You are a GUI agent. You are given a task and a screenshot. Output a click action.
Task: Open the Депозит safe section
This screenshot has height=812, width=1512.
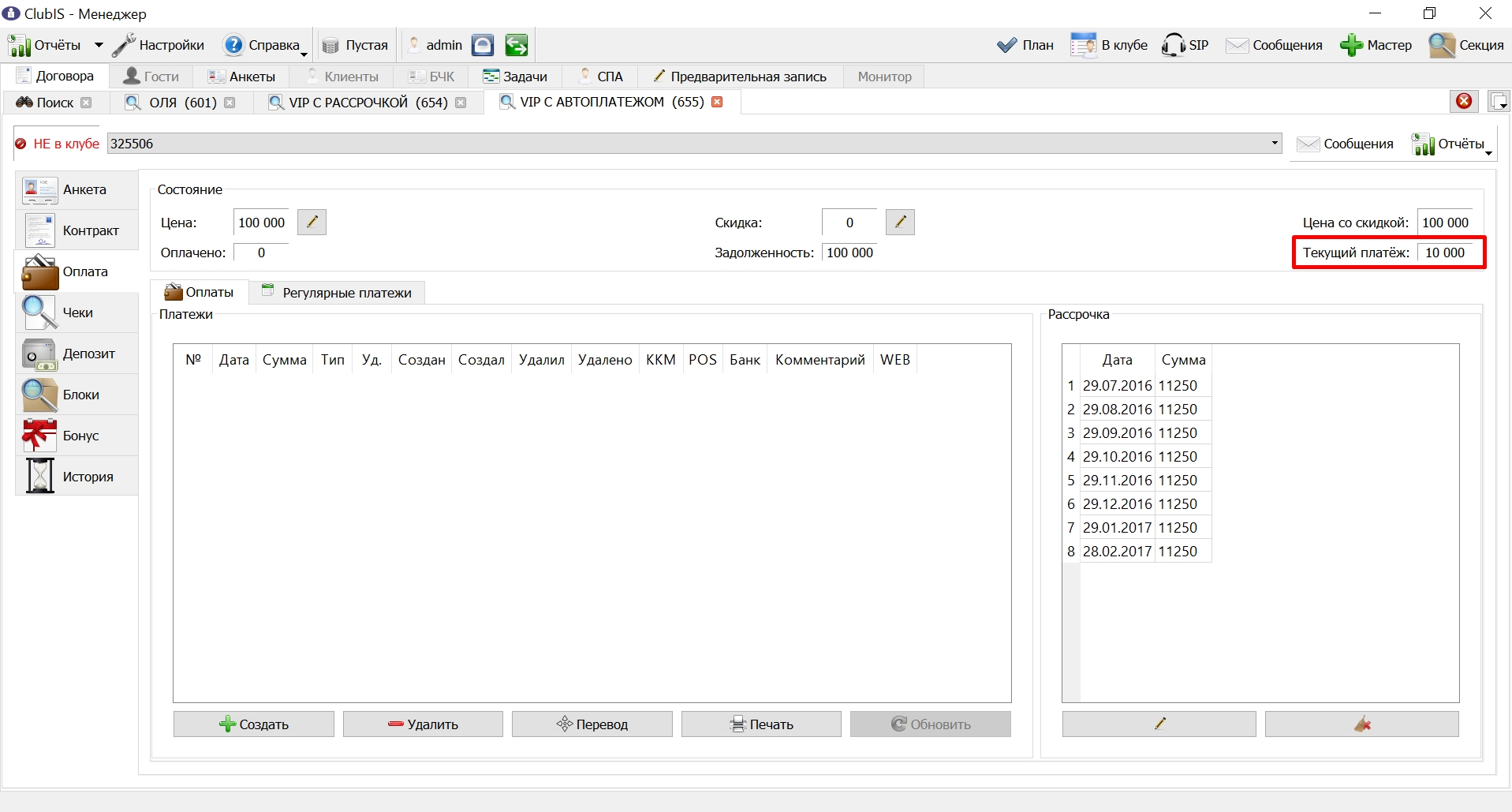pos(77,354)
